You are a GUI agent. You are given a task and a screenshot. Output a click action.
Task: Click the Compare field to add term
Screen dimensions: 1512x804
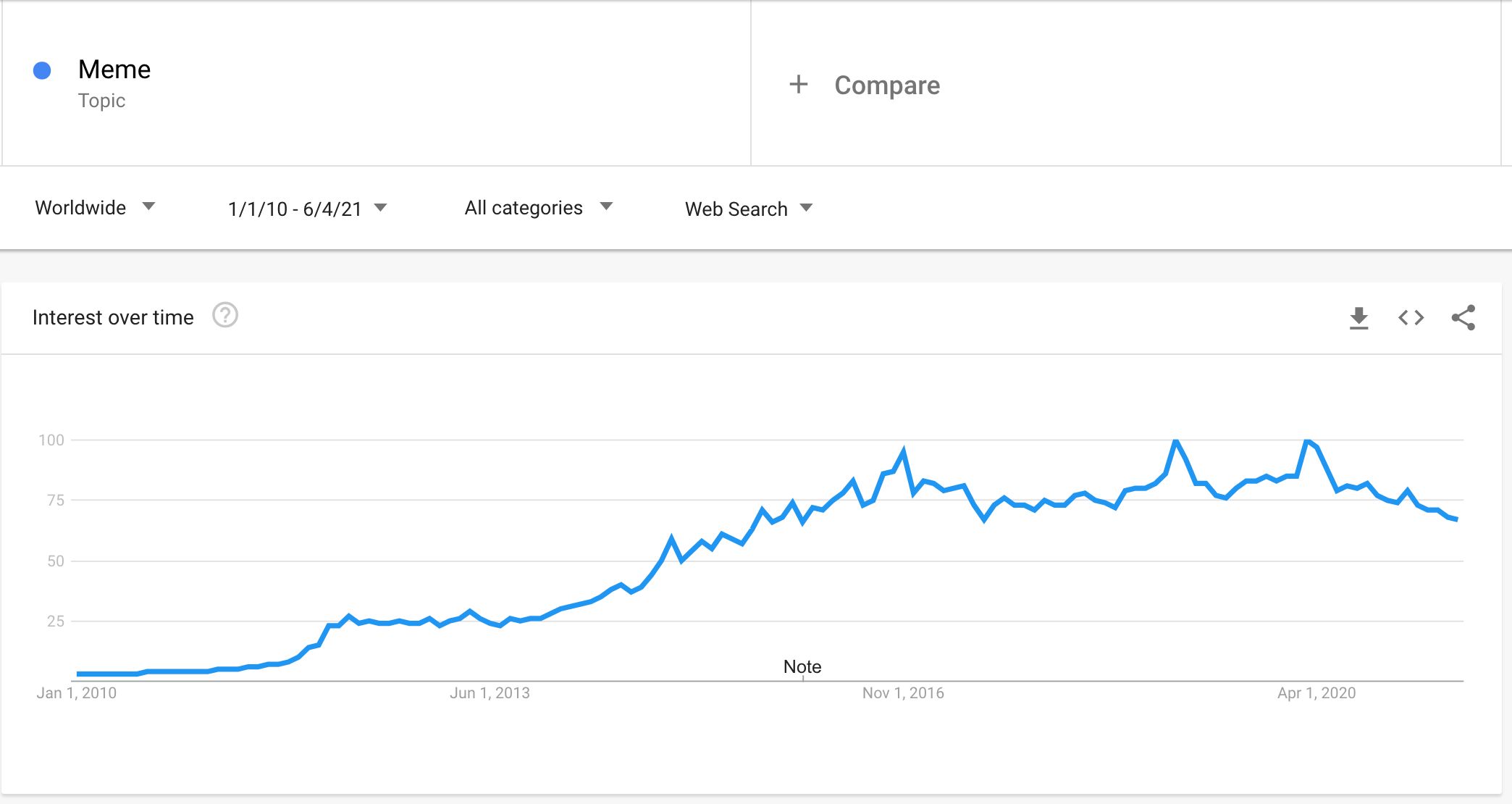click(887, 85)
